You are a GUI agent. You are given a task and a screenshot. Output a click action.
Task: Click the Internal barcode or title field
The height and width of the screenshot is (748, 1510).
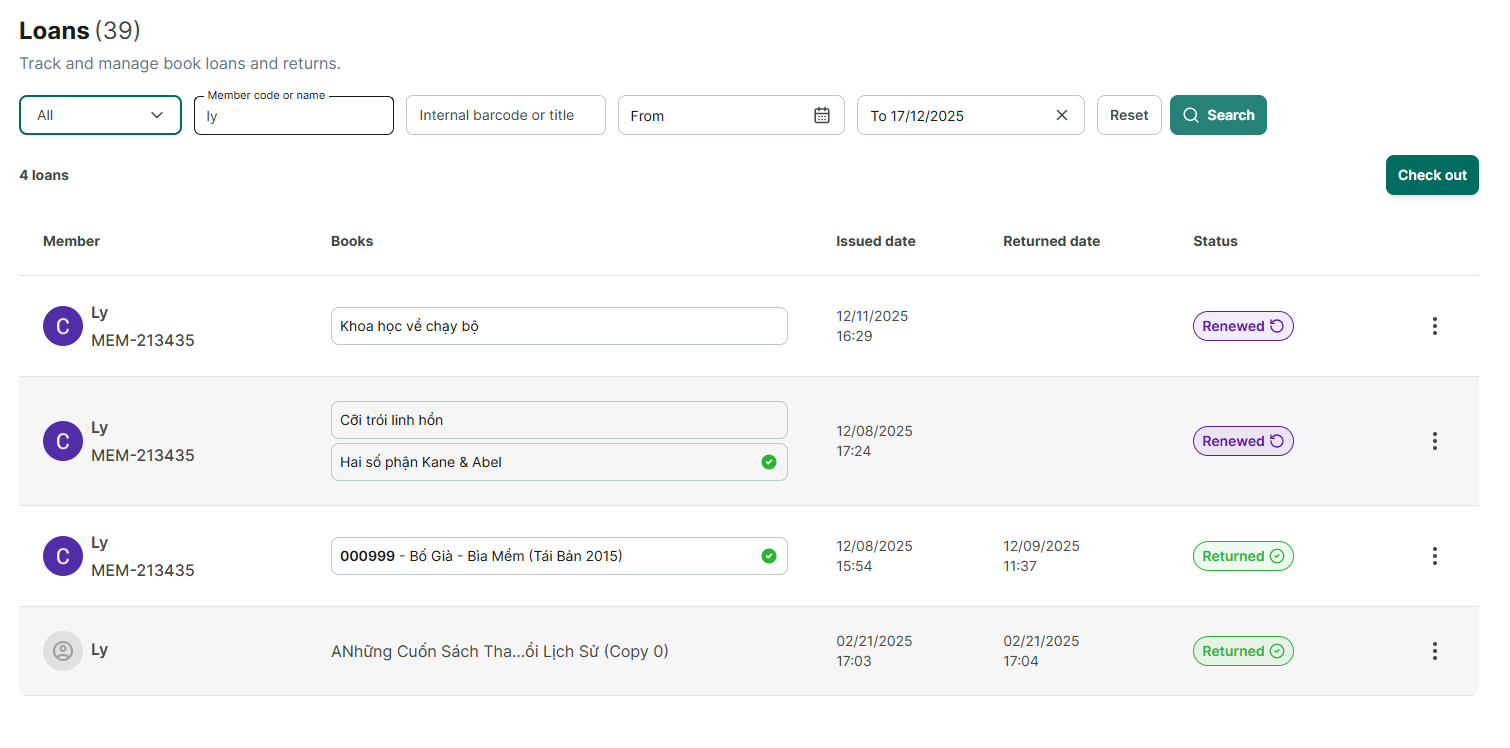[x=506, y=115]
